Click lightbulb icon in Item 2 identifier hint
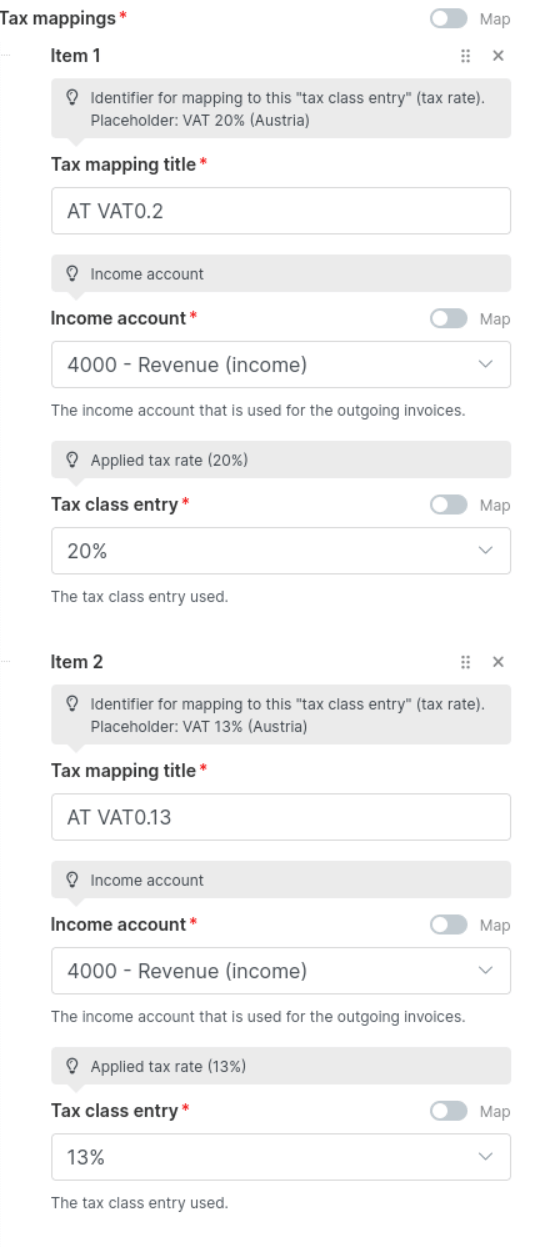 71,706
